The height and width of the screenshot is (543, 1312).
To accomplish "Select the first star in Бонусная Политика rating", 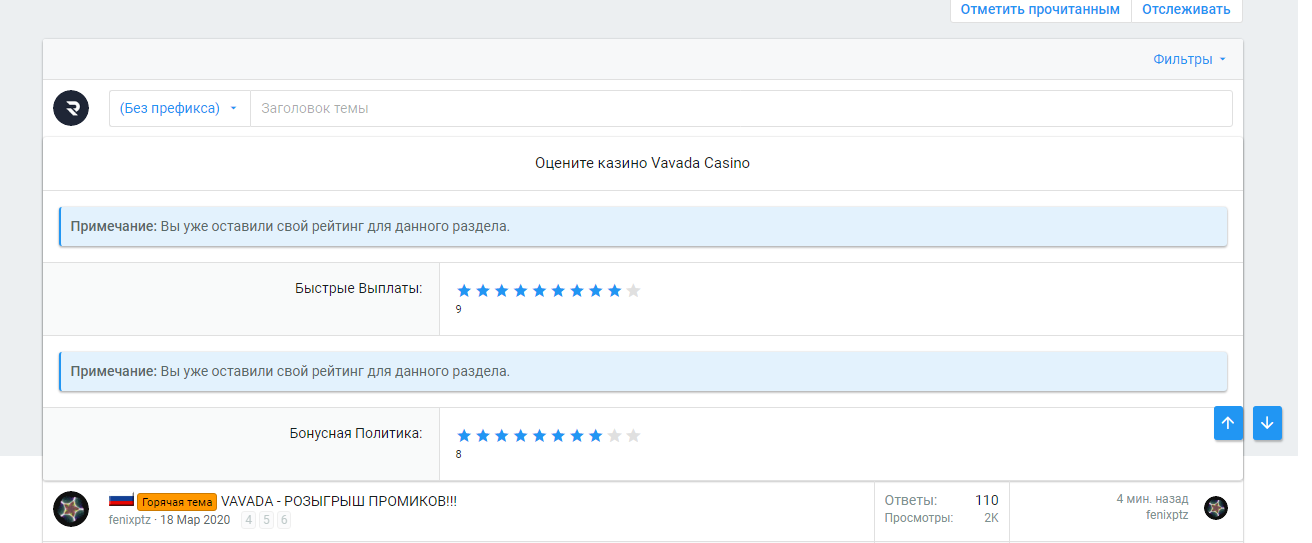I will point(464,436).
